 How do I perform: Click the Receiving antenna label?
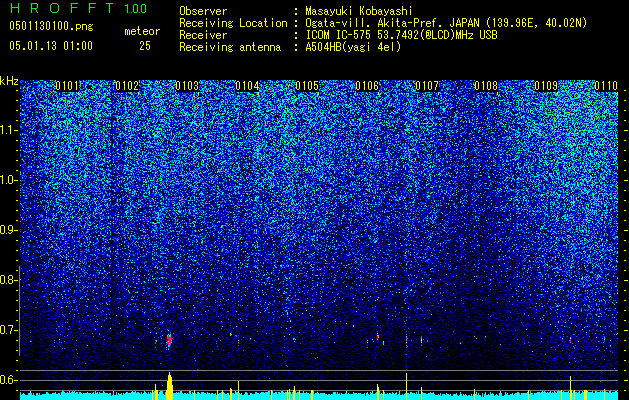pyautogui.click(x=230, y=47)
